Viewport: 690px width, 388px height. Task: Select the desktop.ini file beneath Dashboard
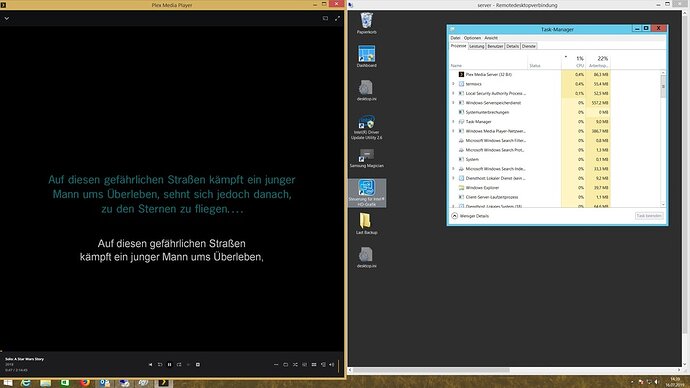pyautogui.click(x=367, y=90)
